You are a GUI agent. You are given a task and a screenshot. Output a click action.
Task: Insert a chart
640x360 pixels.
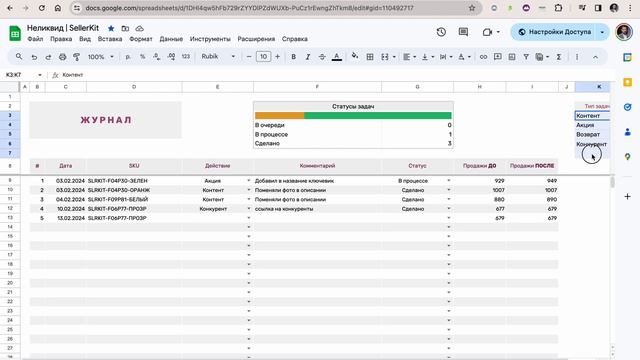(512, 57)
